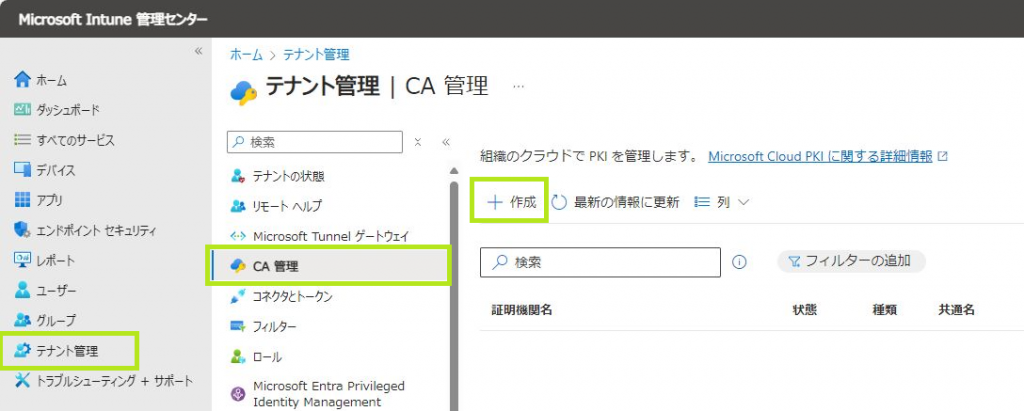The image size is (1024, 411).
Task: Click the Endpoint Security shield icon
Action: (x=22, y=230)
